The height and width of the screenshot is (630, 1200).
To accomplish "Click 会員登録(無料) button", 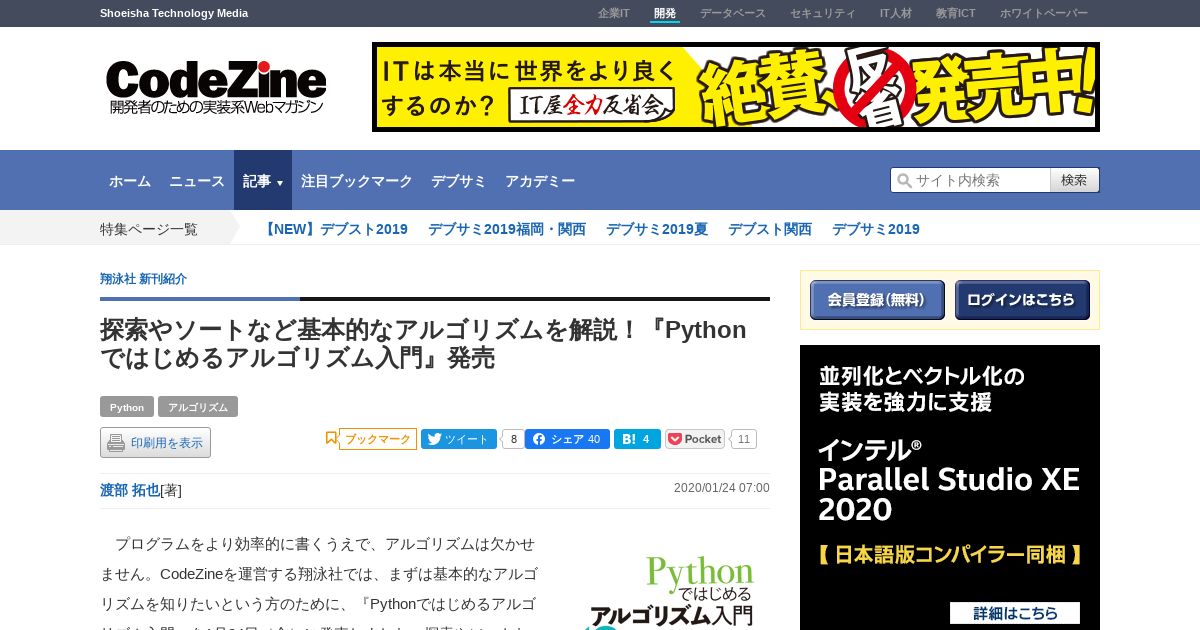I will [877, 300].
